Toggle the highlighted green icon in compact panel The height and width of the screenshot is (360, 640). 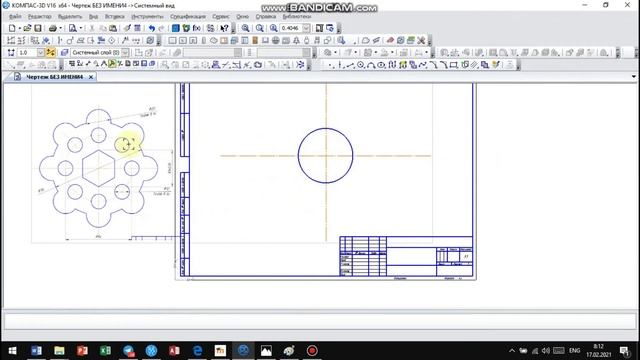[112, 64]
